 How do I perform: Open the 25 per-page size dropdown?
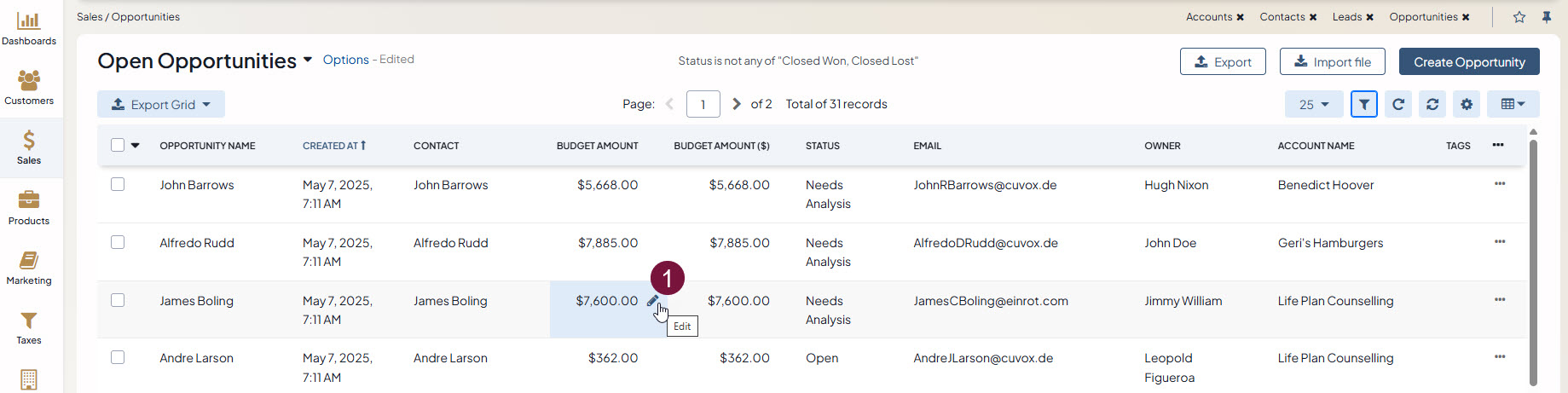(1314, 104)
